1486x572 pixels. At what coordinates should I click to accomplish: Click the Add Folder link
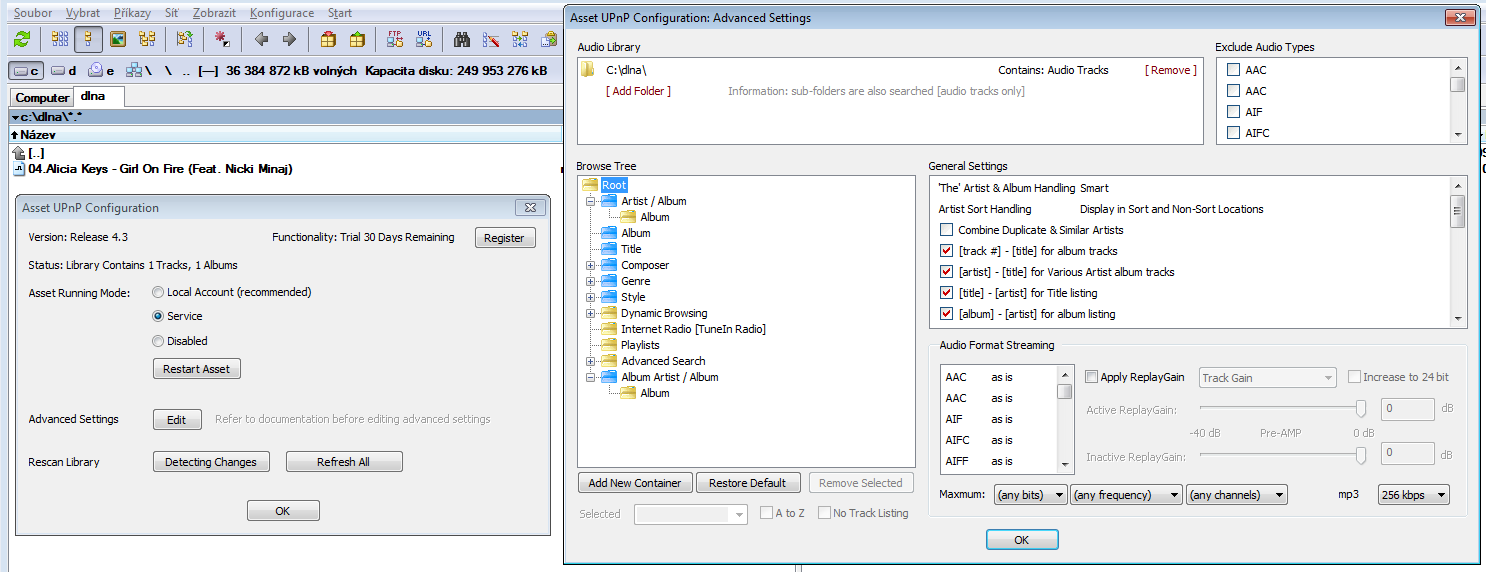coord(638,91)
